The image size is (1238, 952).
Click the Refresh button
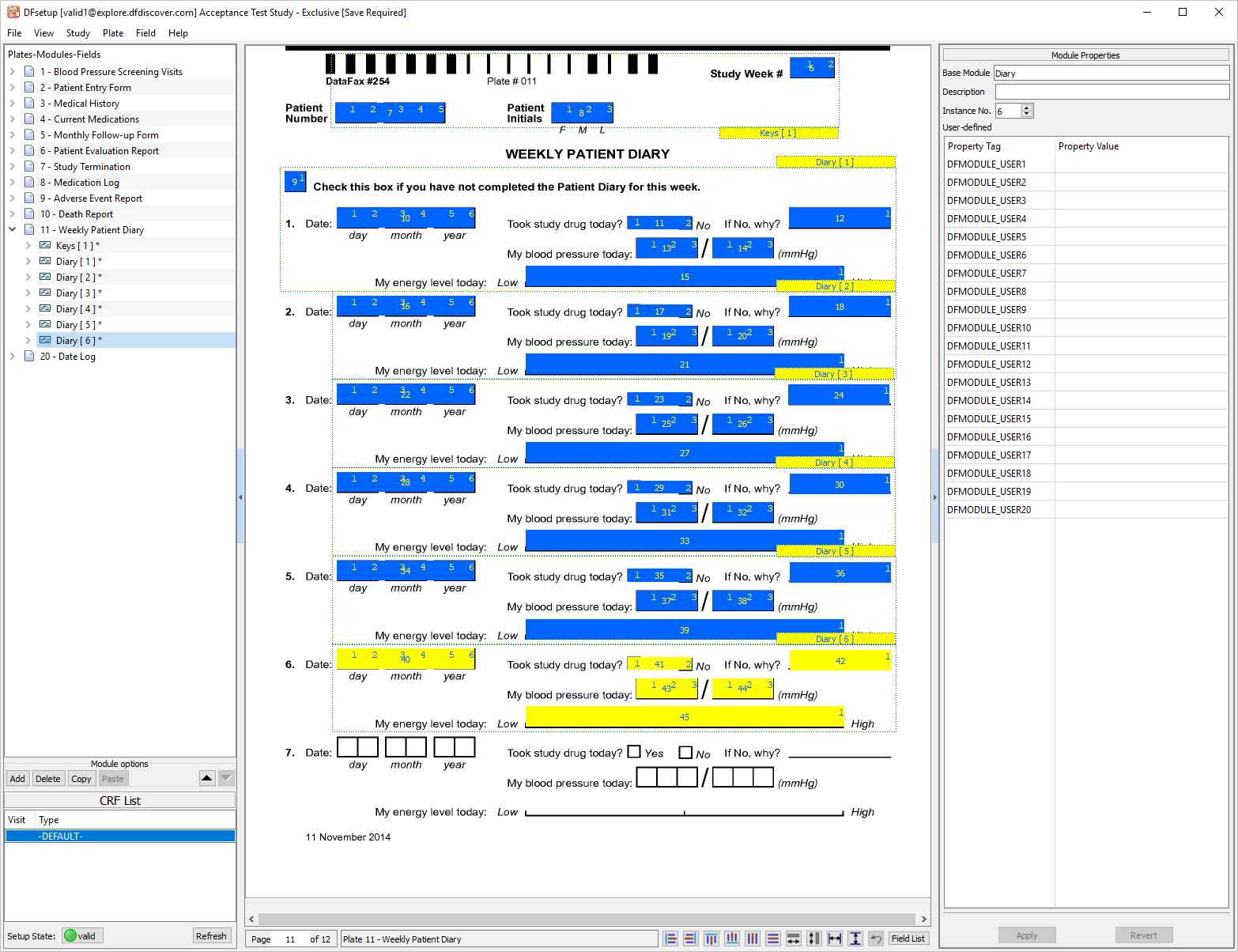coord(211,936)
